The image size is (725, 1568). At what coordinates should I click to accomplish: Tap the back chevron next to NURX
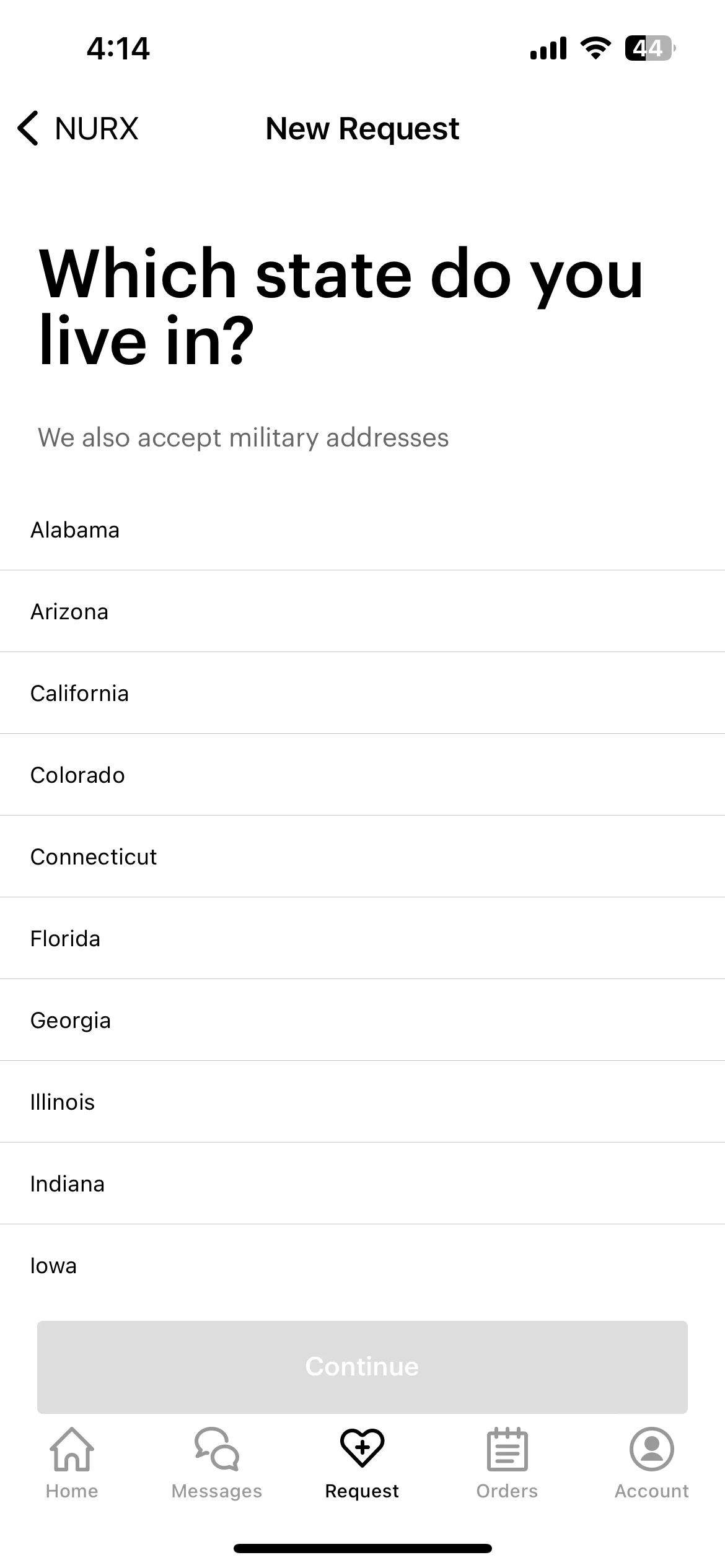(29, 128)
